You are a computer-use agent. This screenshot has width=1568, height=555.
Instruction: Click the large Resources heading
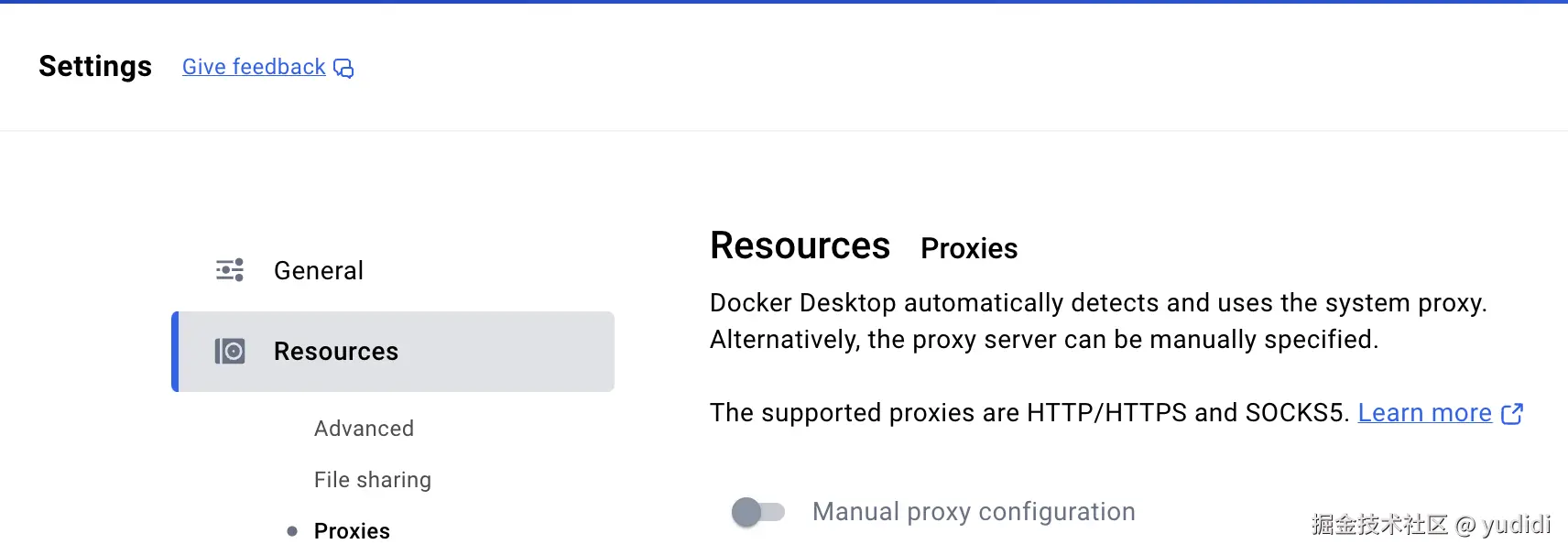pyautogui.click(x=800, y=246)
